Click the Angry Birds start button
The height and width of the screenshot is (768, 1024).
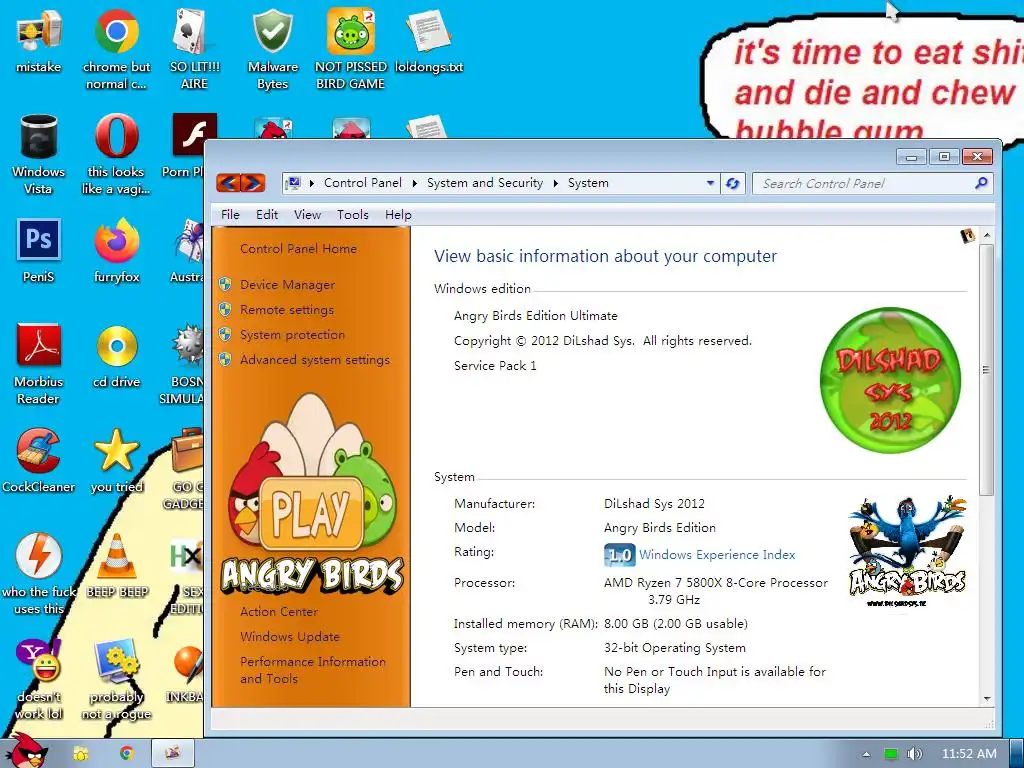tap(27, 751)
